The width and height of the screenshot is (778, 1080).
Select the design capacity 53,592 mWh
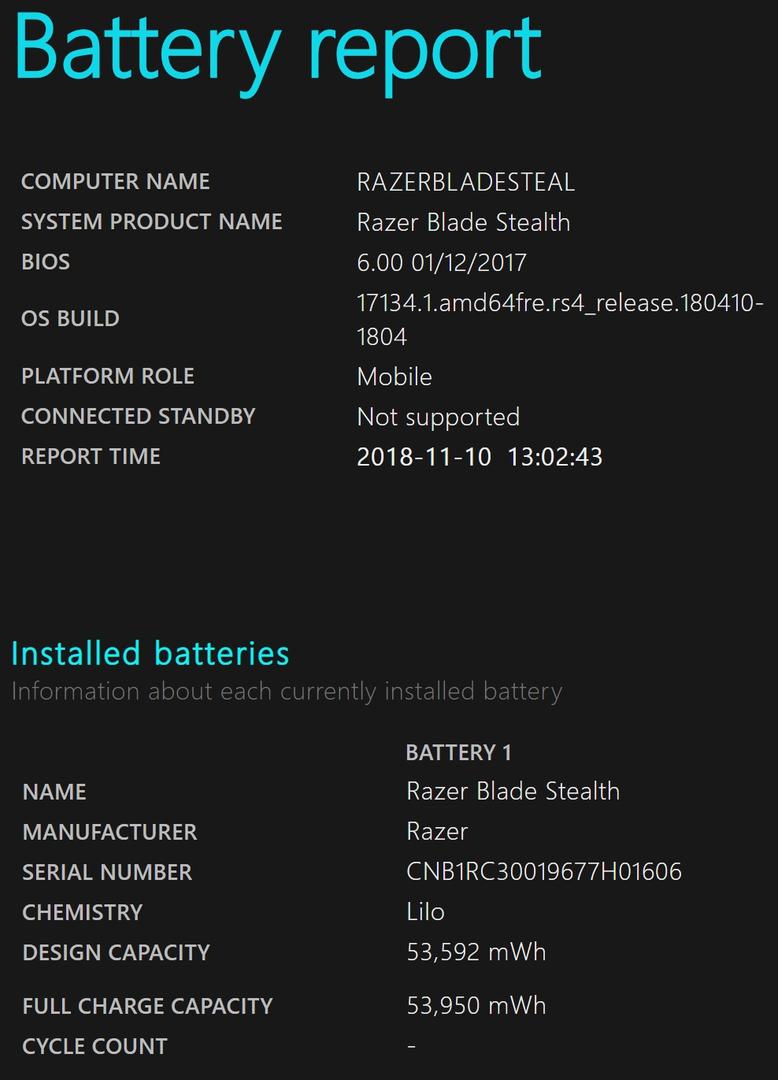click(476, 952)
